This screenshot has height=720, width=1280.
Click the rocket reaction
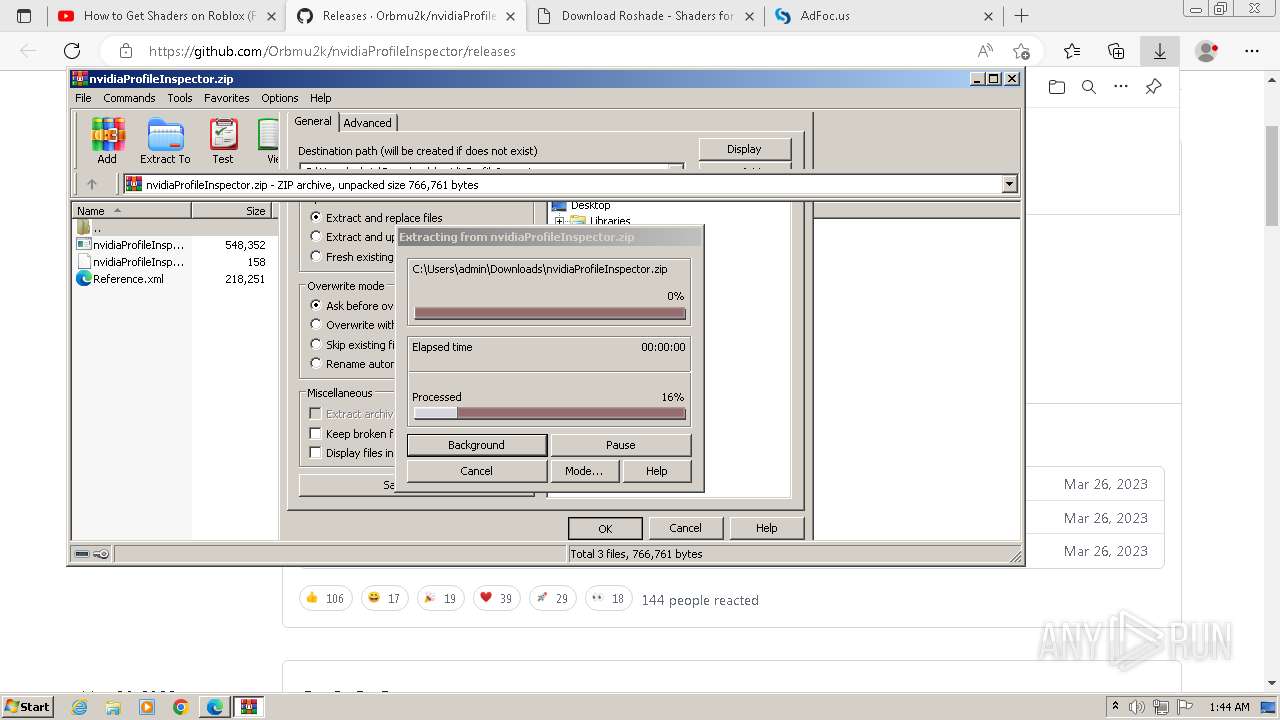point(552,598)
